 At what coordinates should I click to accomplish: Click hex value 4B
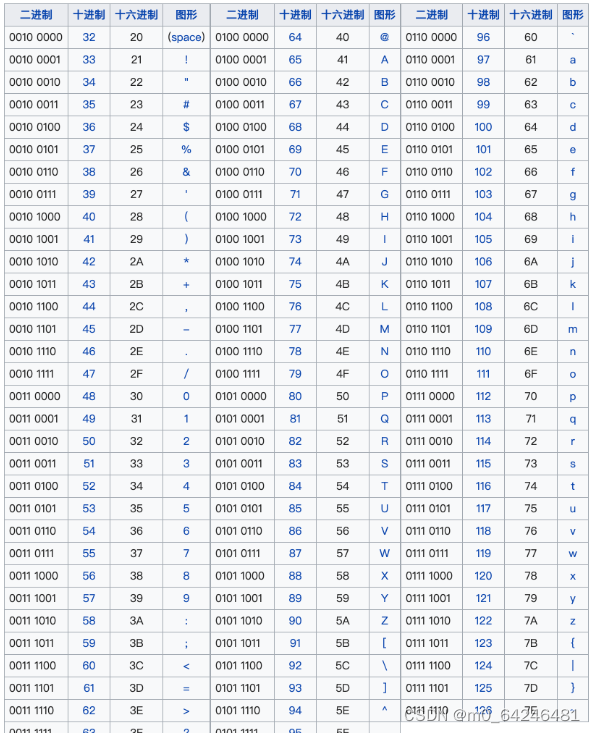click(x=342, y=284)
